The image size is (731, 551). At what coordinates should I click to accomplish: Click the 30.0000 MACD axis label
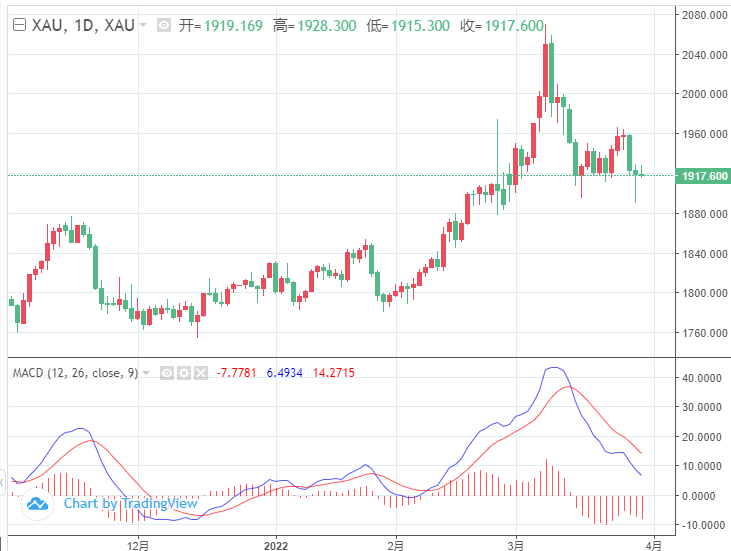click(x=702, y=407)
